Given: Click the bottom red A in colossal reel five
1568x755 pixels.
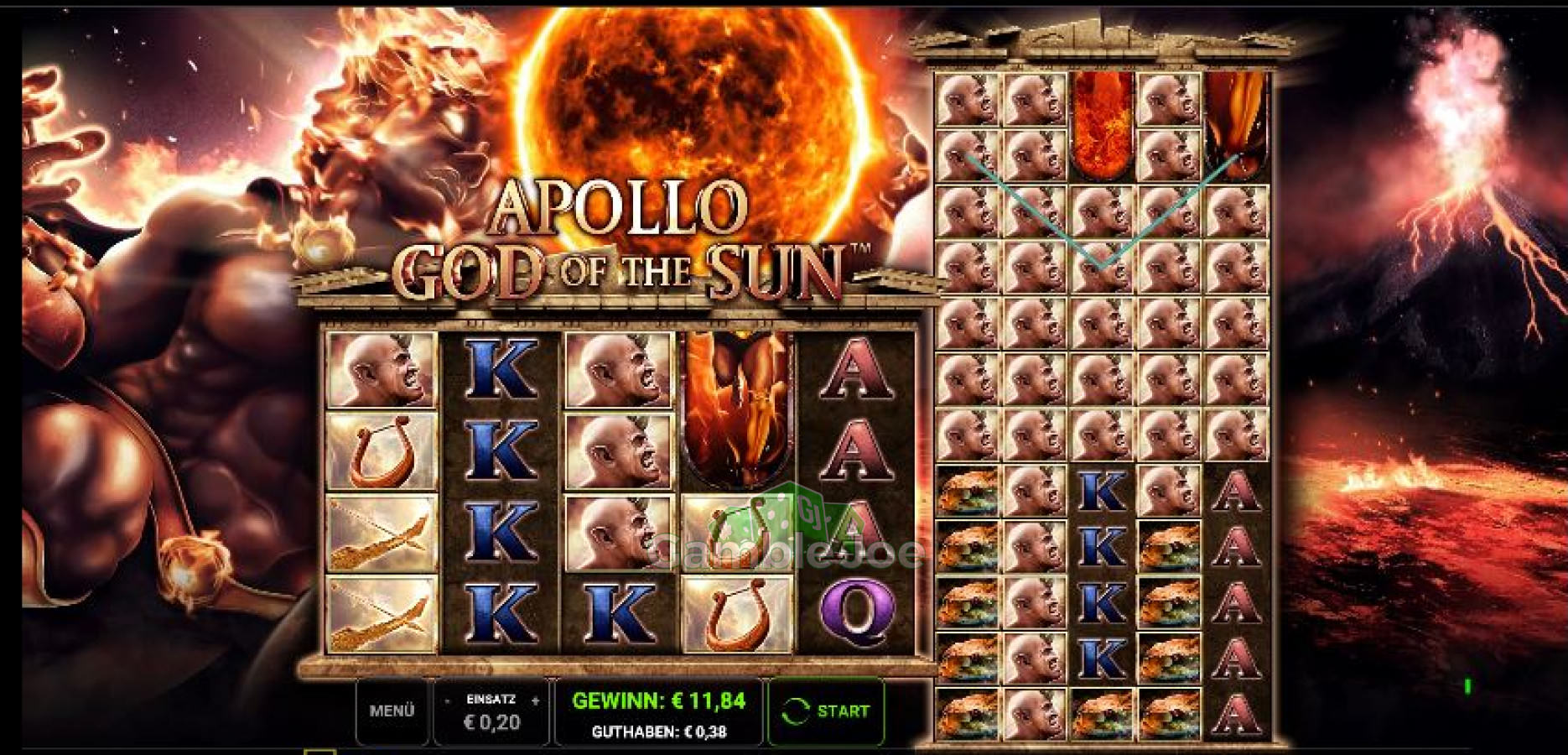Looking at the screenshot, I should point(1236,715).
